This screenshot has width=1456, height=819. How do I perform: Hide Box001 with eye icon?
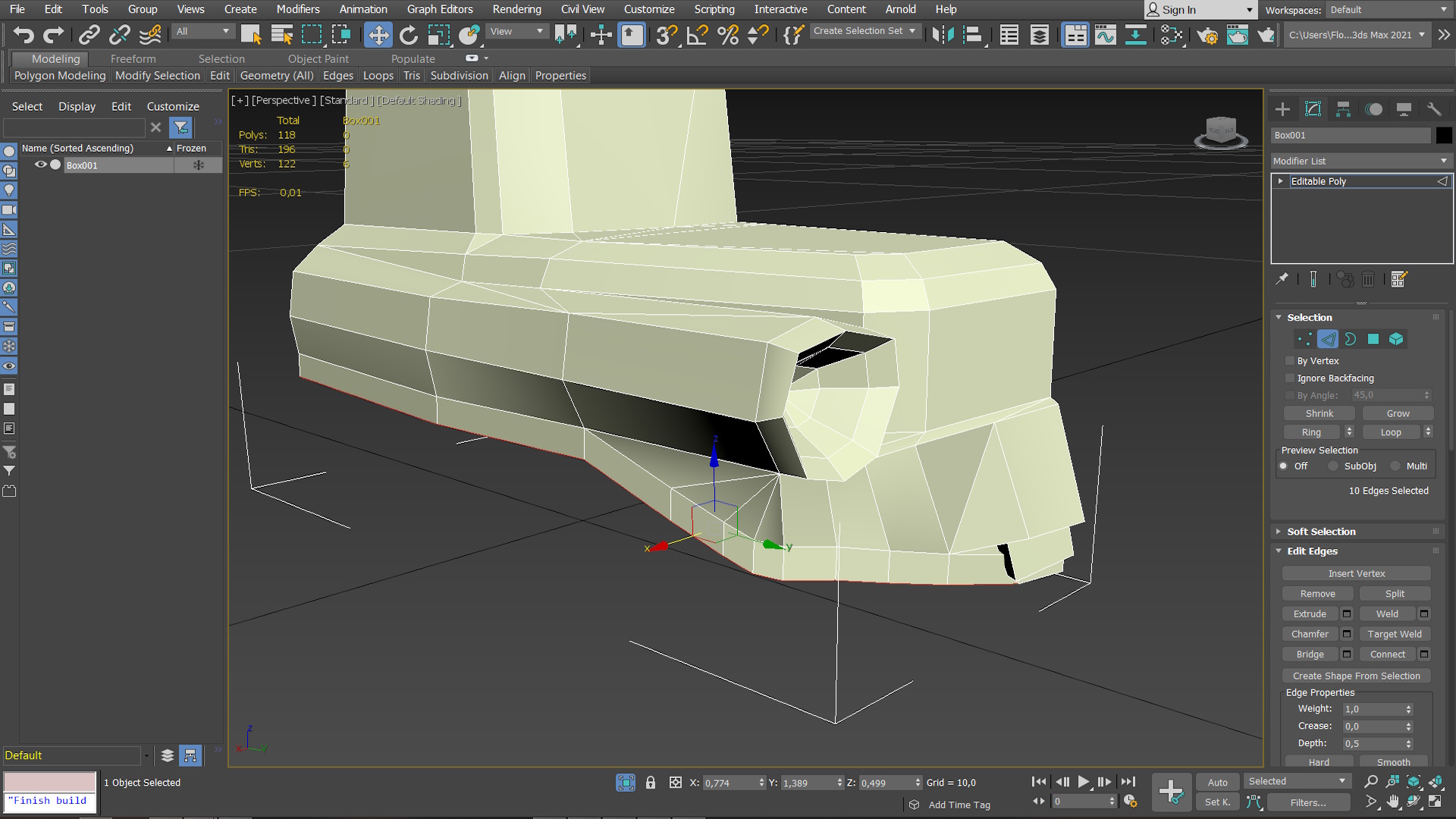[x=41, y=165]
